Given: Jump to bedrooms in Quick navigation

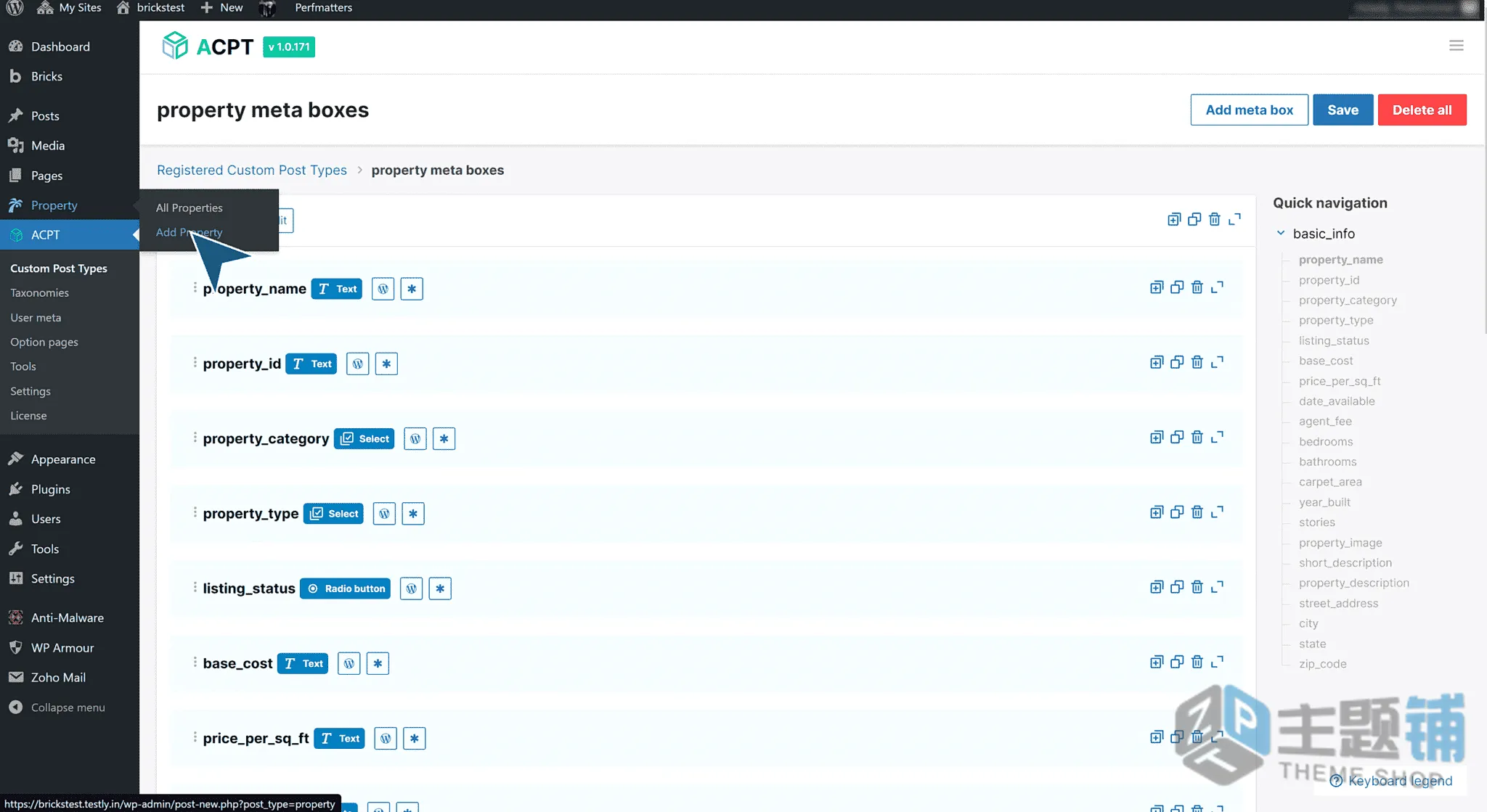Looking at the screenshot, I should 1326,442.
